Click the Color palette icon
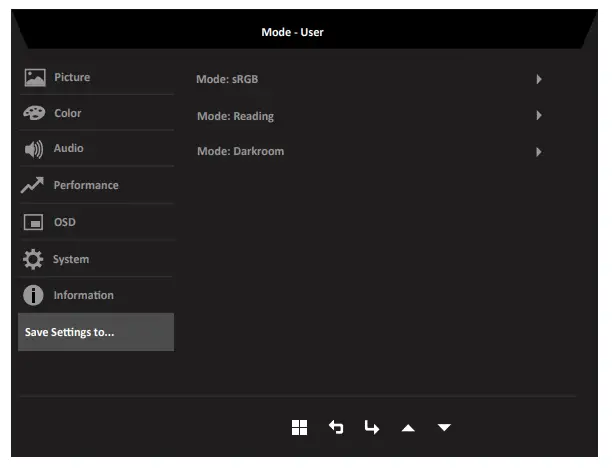 (34, 113)
